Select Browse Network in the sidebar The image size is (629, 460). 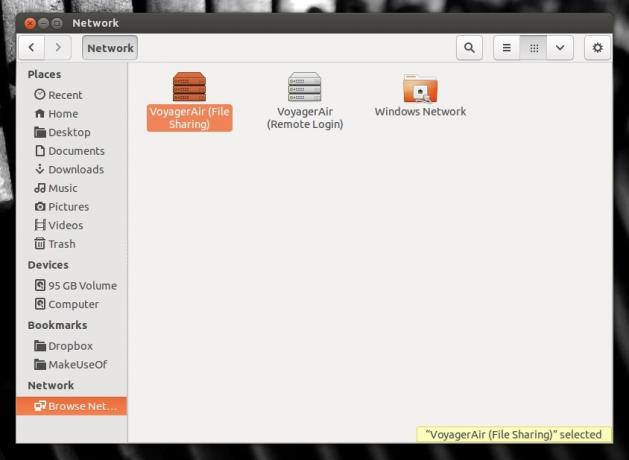pyautogui.click(x=71, y=406)
